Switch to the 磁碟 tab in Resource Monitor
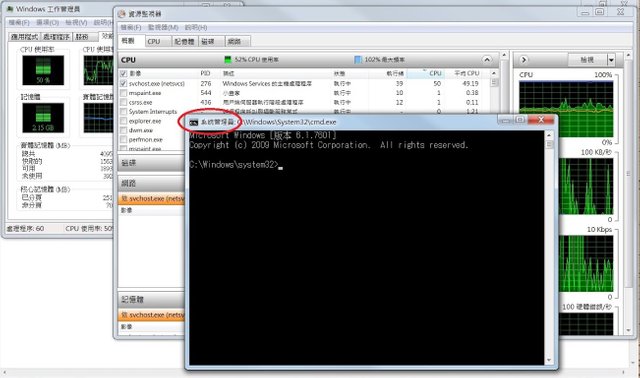The image size is (640, 378). (x=210, y=41)
